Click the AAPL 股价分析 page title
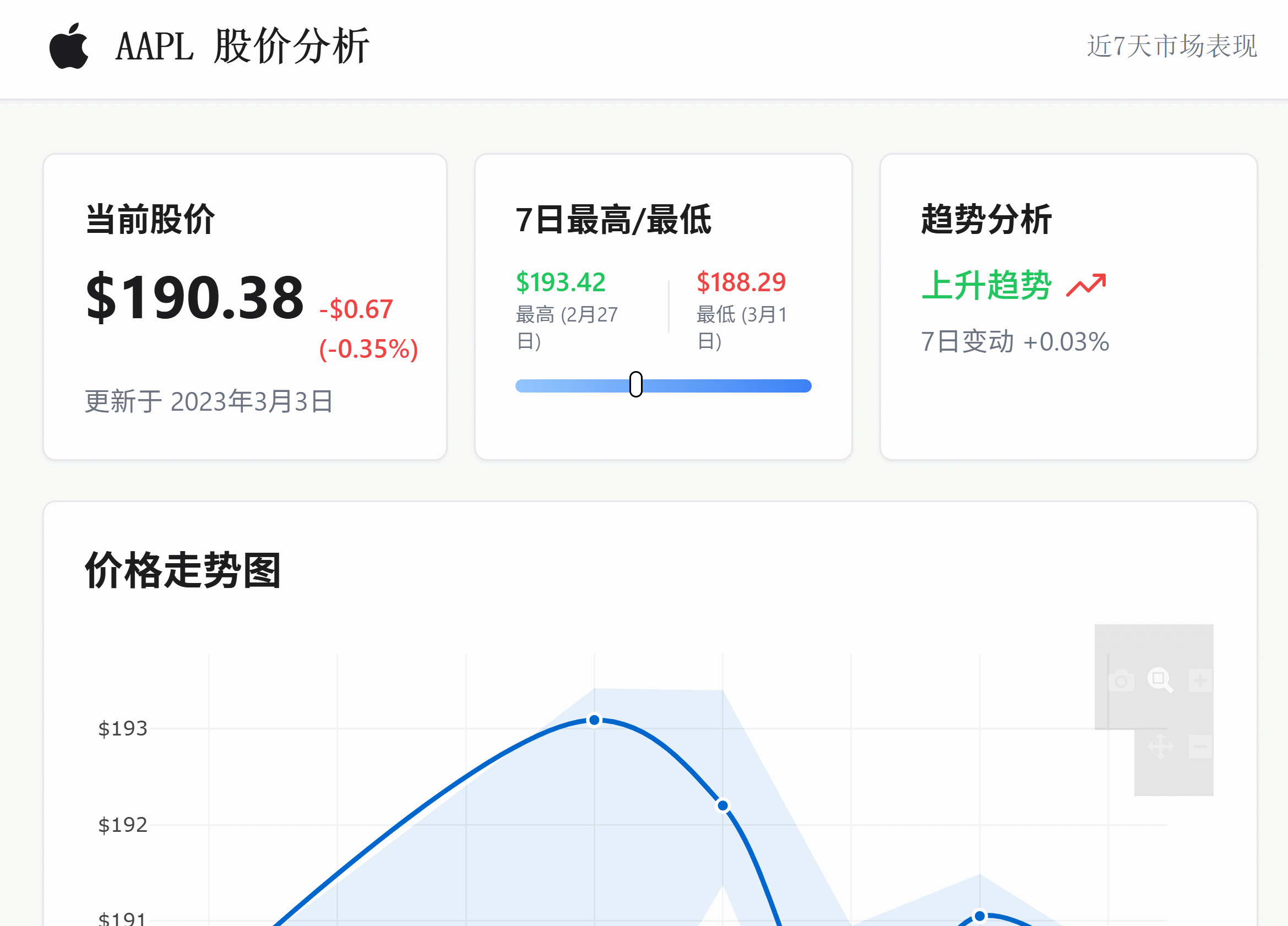1288x926 pixels. (242, 46)
